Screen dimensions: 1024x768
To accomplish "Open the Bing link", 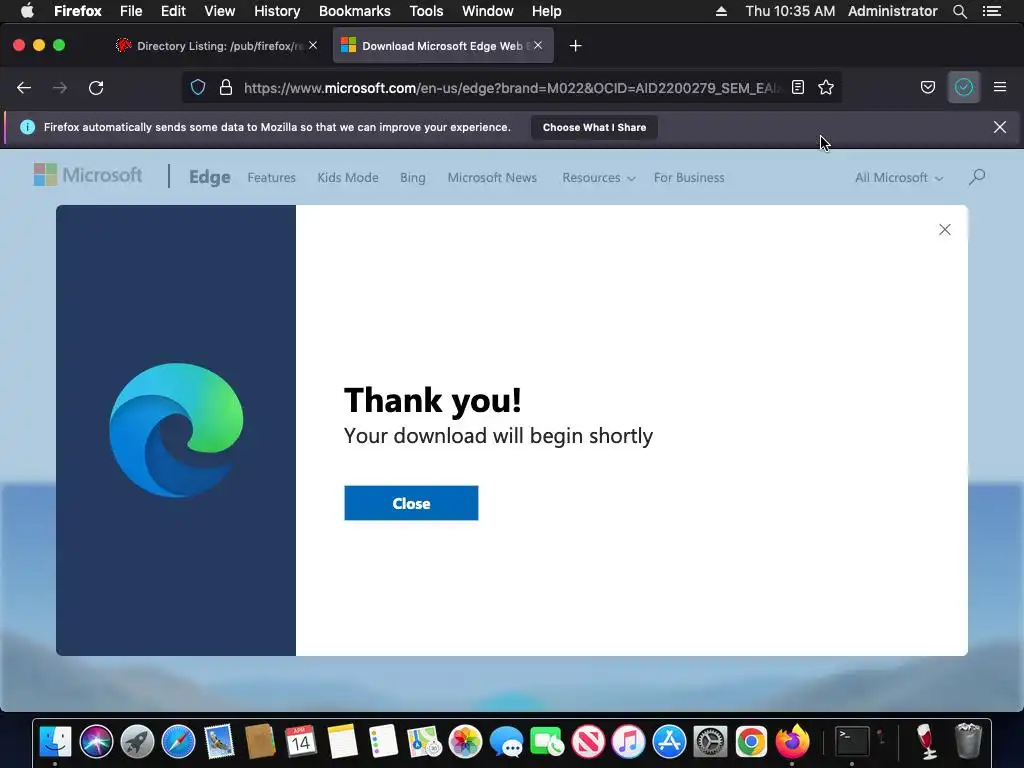I will (x=413, y=178).
